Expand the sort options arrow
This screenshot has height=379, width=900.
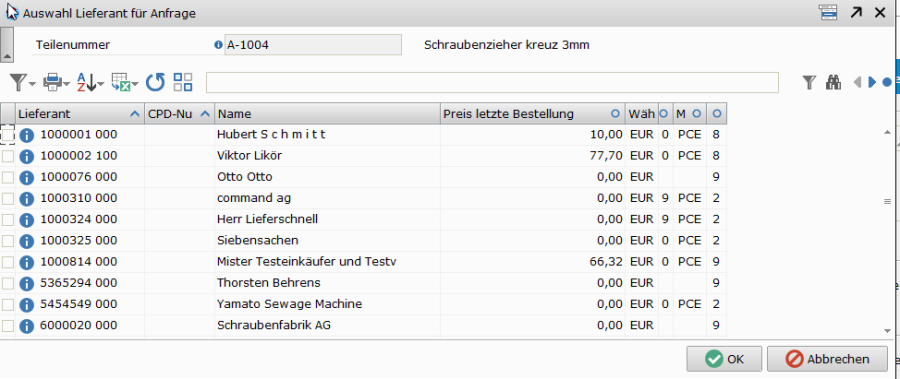click(x=100, y=84)
